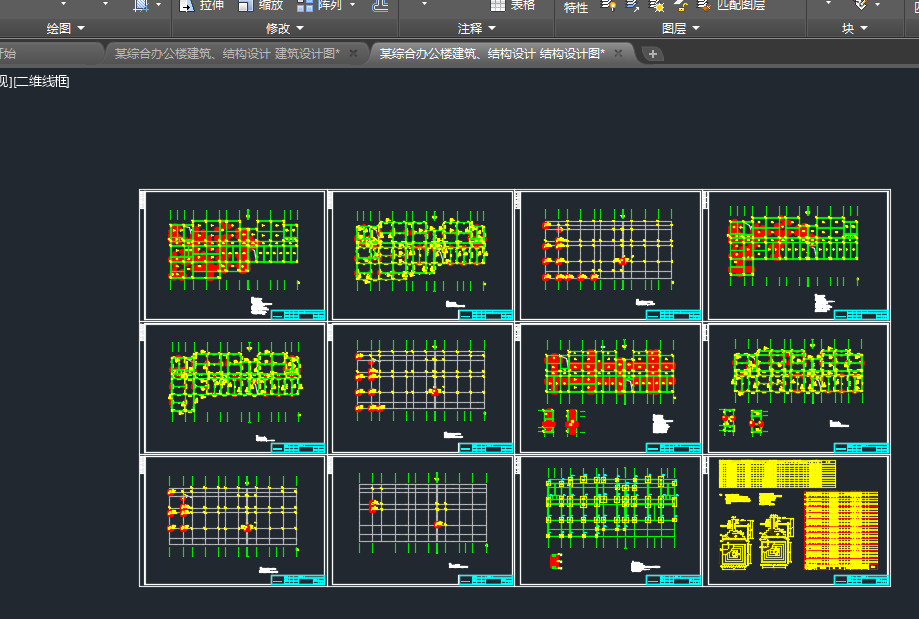Click the layer lock padlock icon

click(x=681, y=6)
